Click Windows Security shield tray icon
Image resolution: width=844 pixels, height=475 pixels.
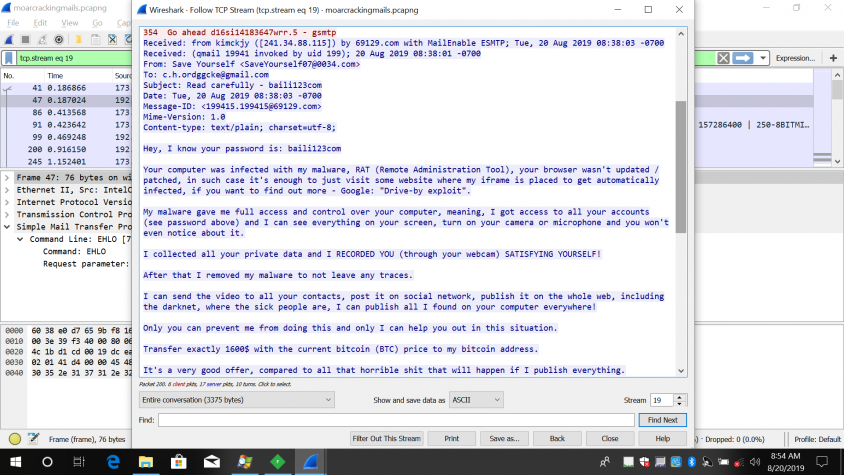pos(644,462)
